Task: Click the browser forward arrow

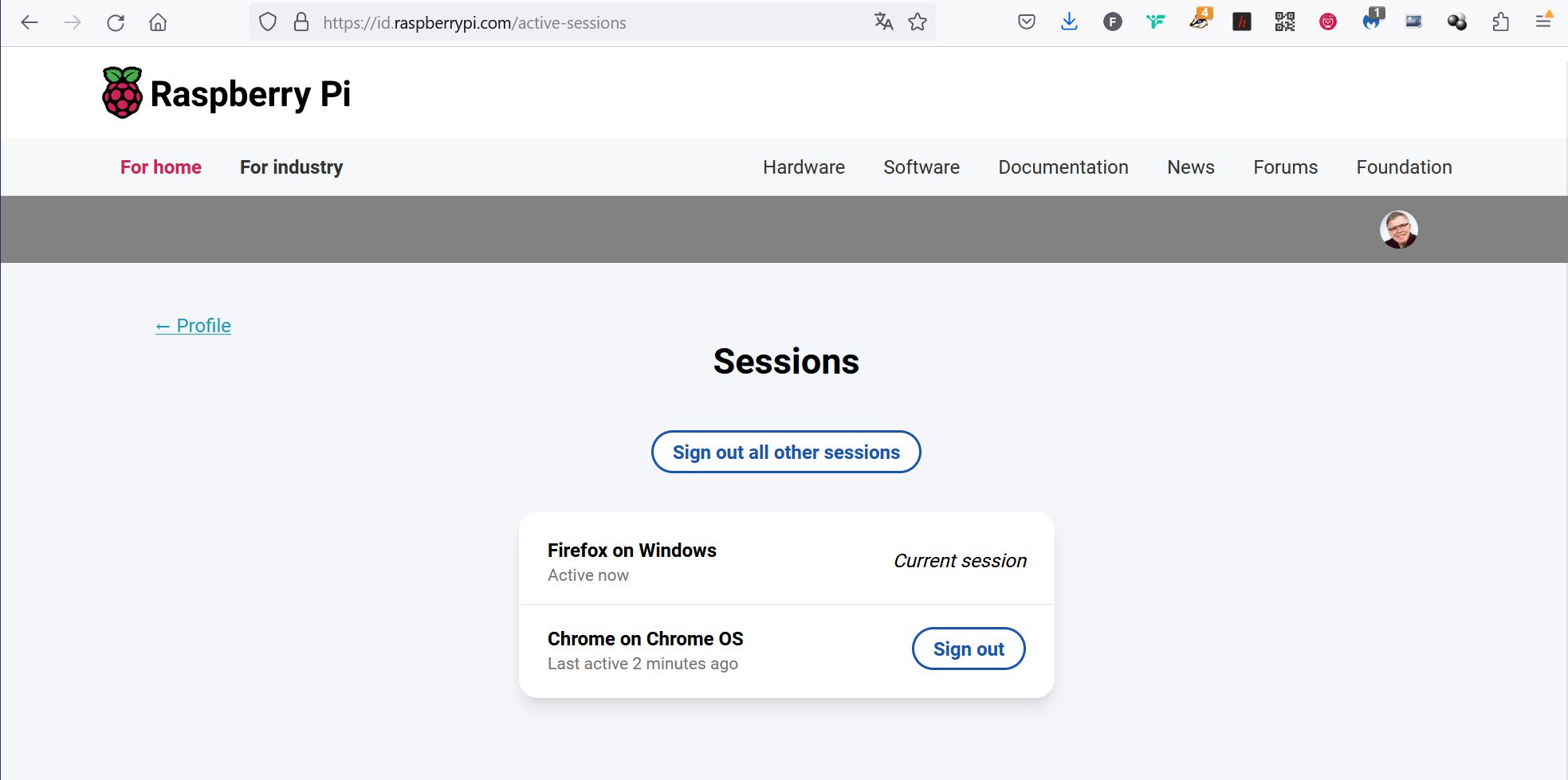Action: coord(73,22)
